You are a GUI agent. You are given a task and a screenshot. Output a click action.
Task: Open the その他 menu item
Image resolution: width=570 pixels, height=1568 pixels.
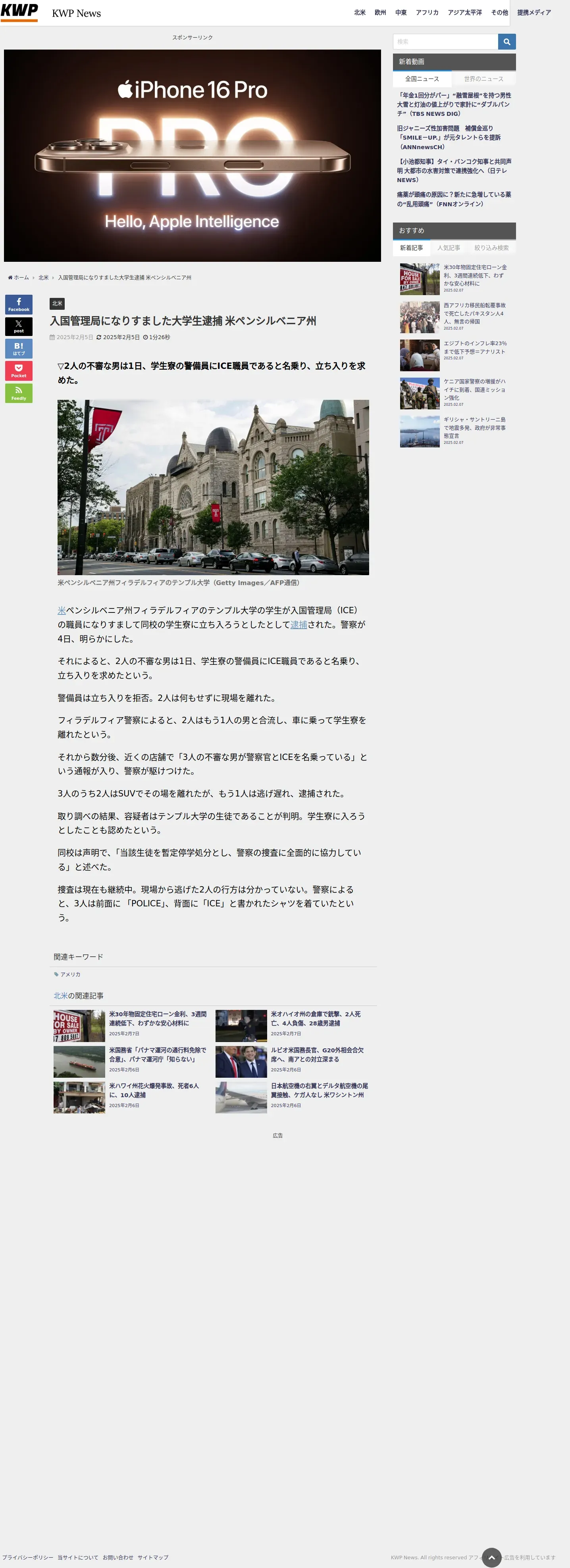[499, 13]
